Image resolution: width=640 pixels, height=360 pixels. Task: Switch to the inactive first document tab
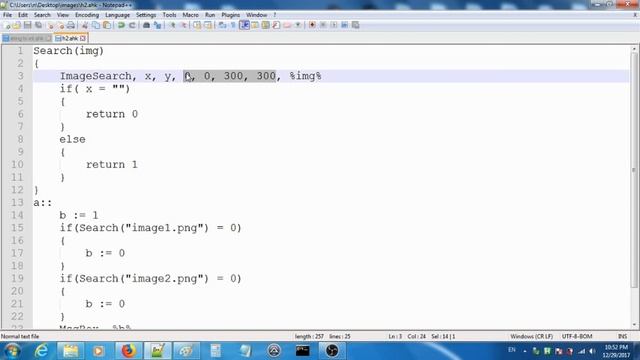(27, 38)
